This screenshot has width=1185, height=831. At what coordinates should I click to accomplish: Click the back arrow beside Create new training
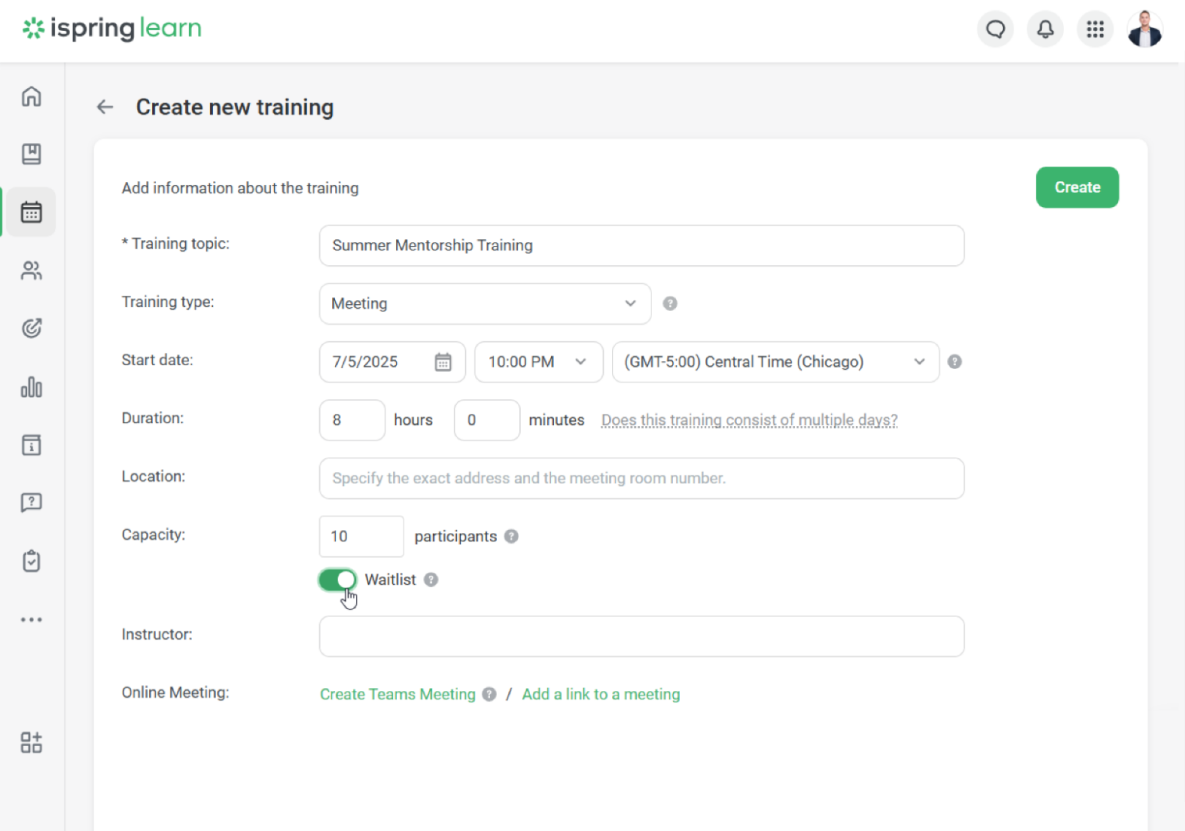point(105,107)
